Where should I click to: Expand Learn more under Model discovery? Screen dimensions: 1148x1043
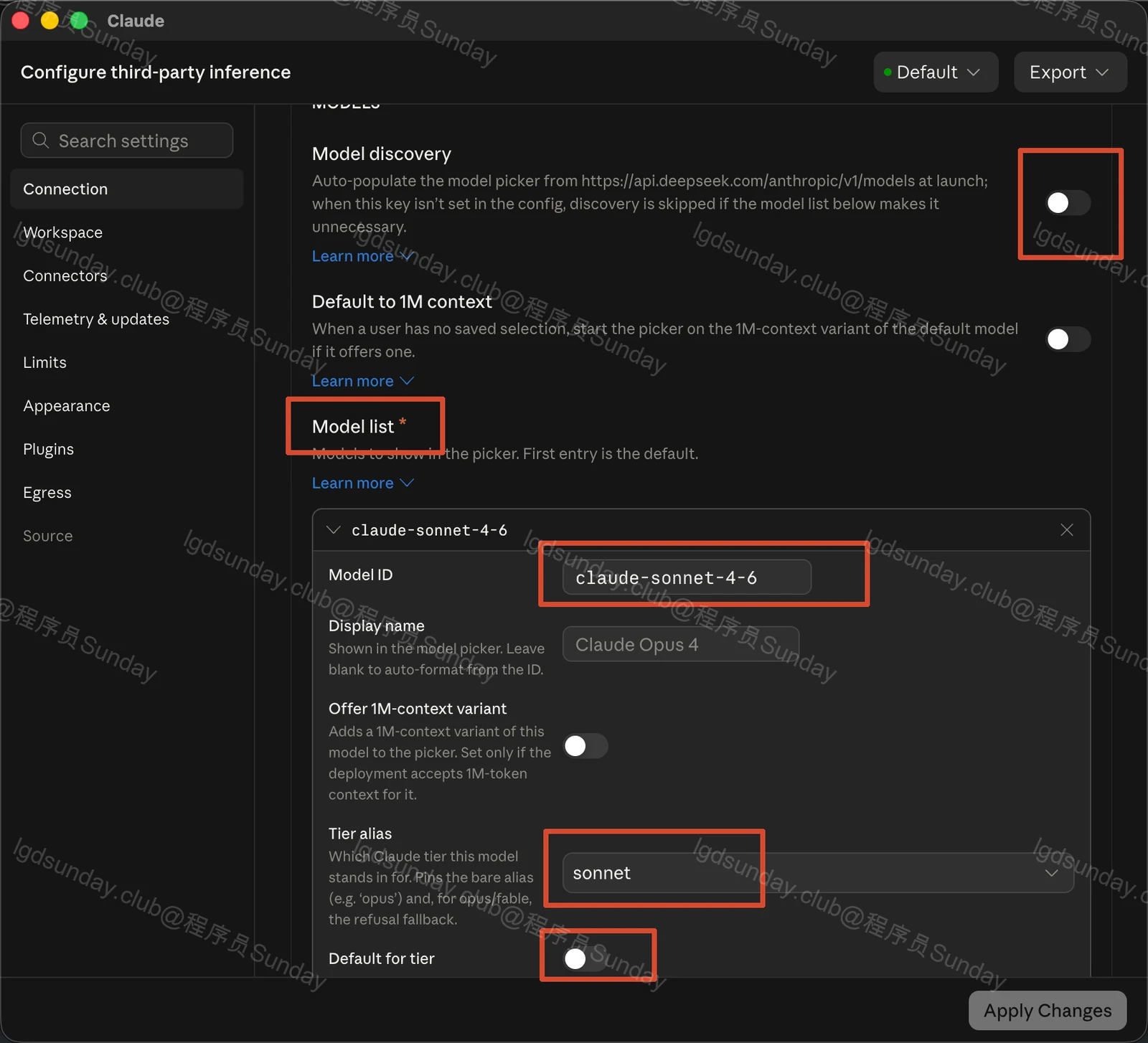point(362,256)
